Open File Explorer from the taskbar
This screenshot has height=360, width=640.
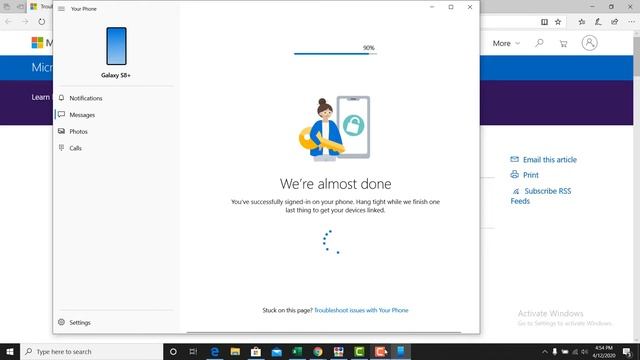pos(235,351)
